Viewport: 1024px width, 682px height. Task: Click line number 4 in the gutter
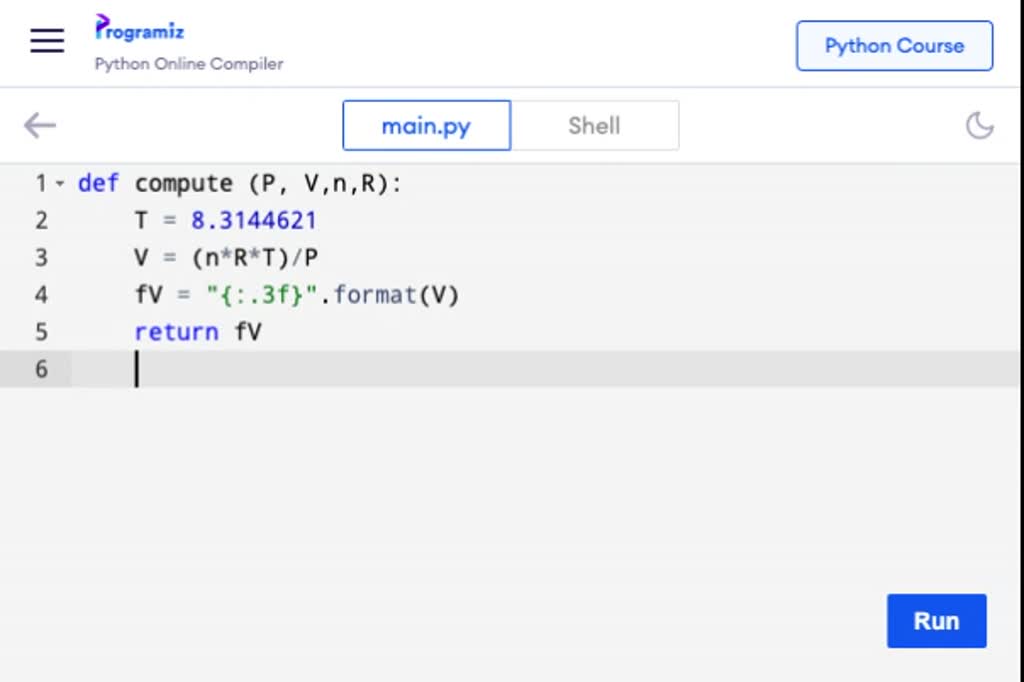[x=41, y=294]
